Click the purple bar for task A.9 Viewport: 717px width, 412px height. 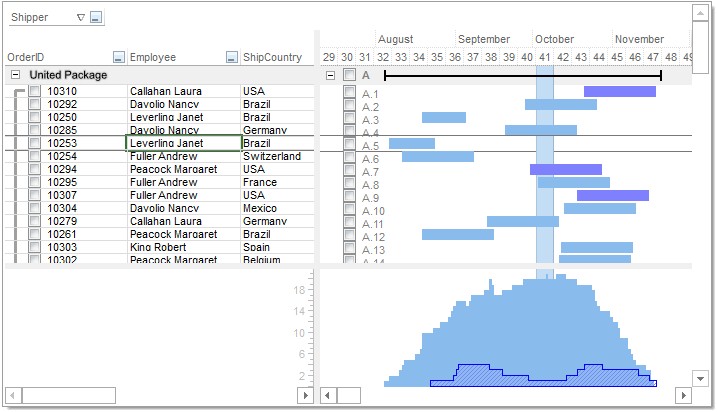[612, 196]
